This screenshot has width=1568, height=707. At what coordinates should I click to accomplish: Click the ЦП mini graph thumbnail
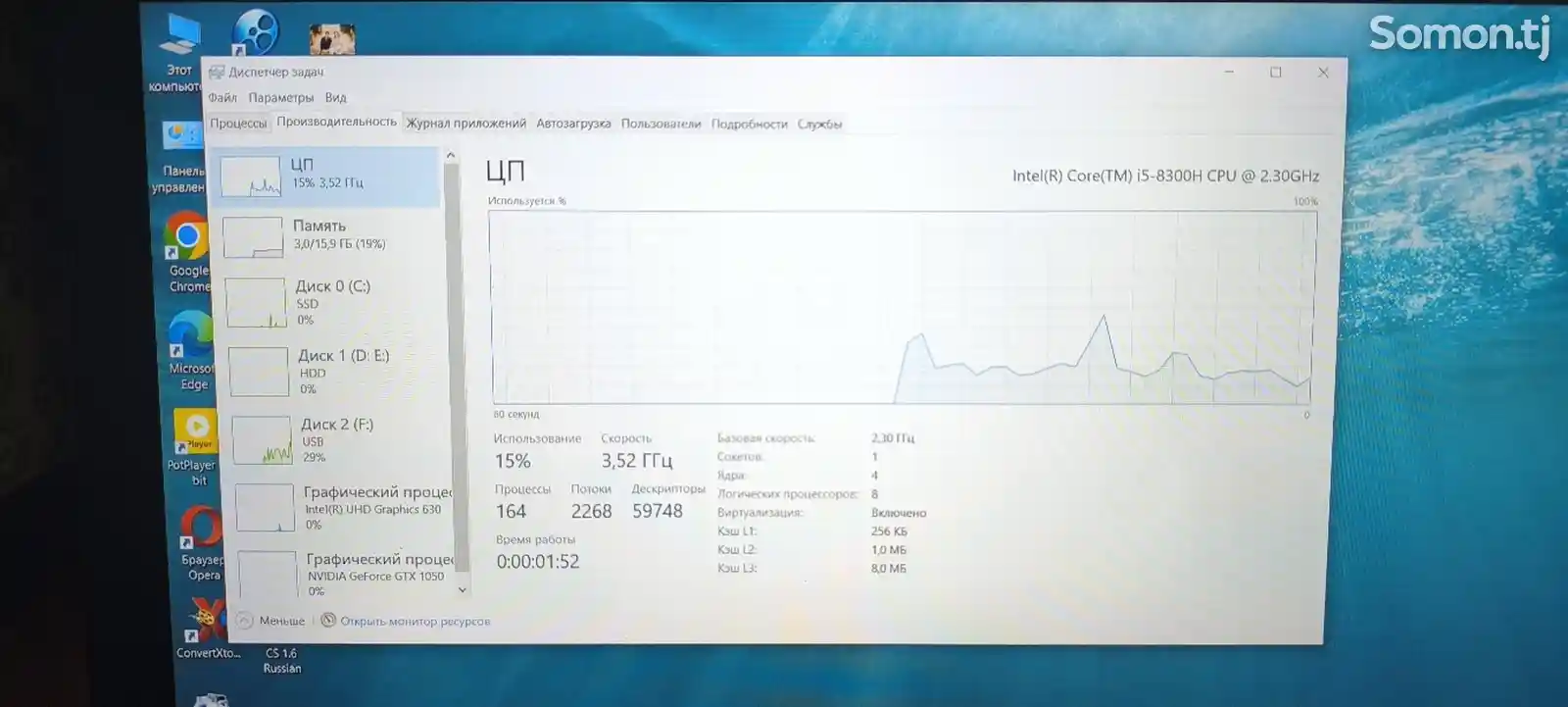(251, 177)
